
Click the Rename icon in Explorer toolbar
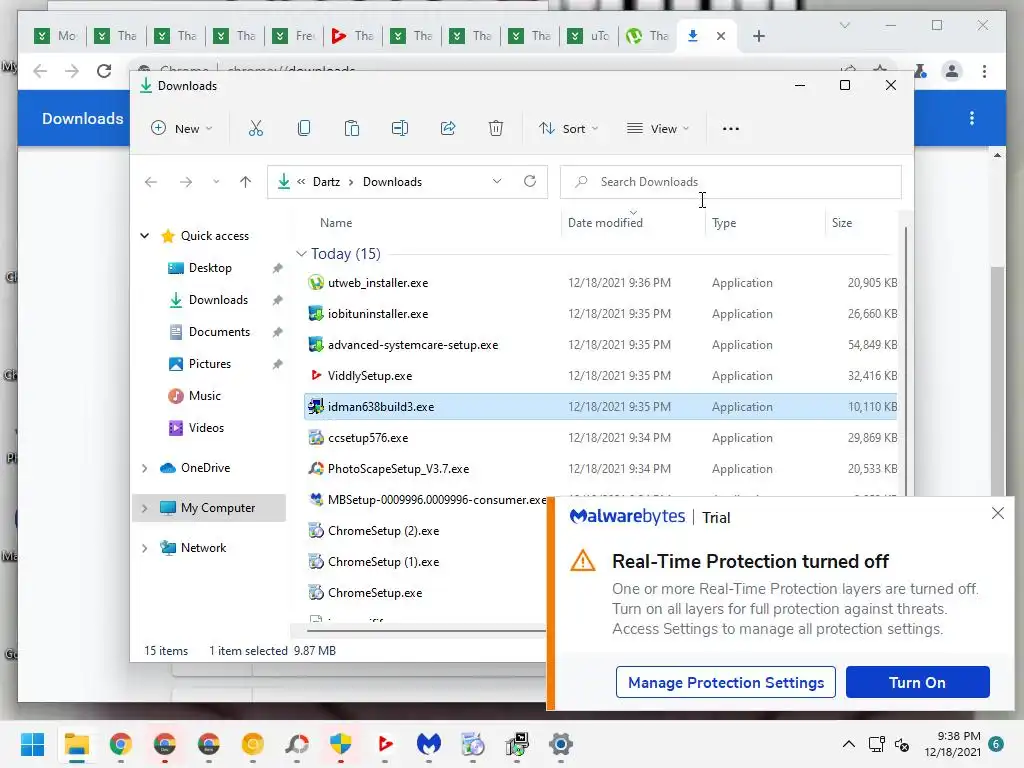400,129
